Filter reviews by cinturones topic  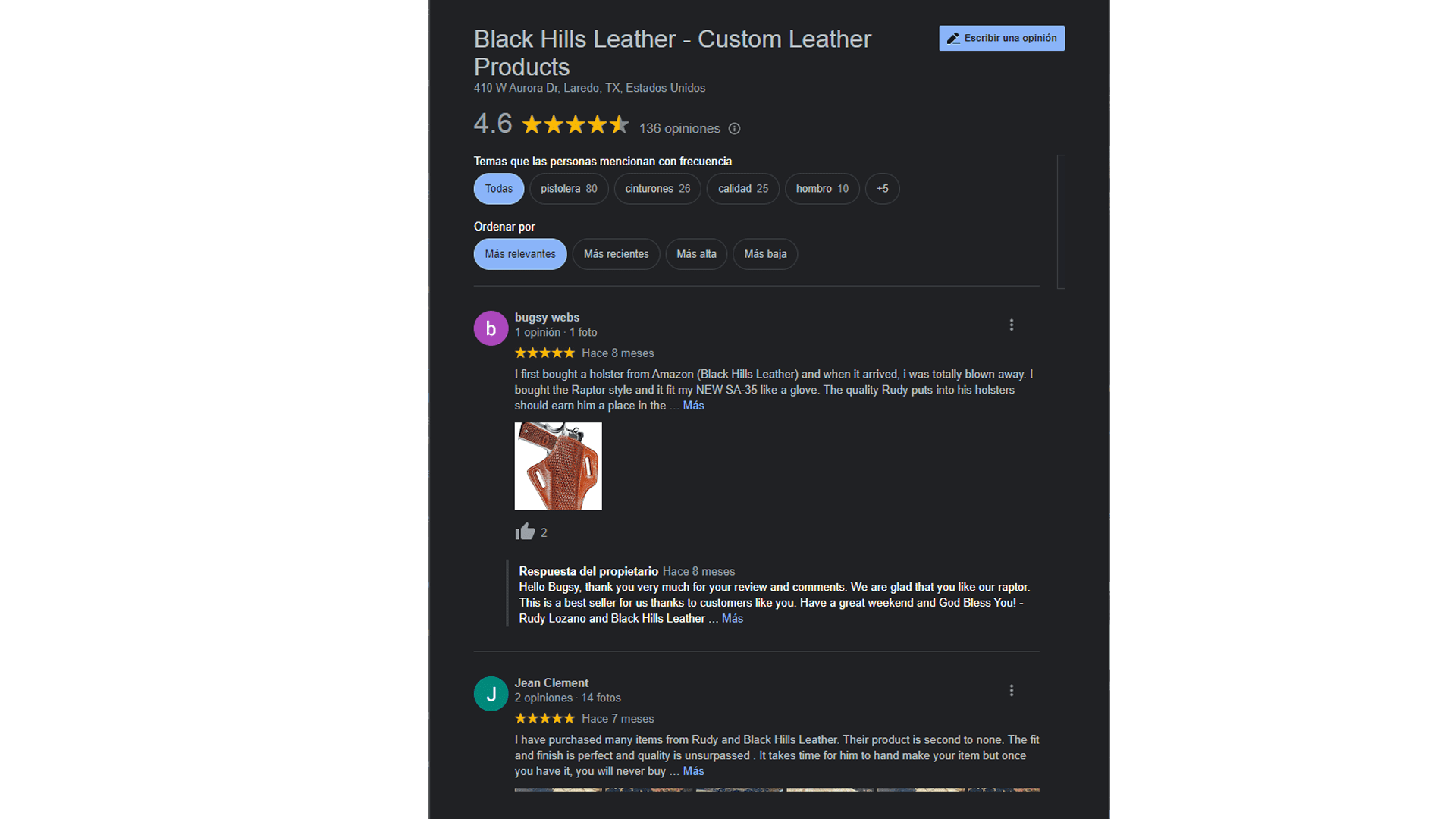pyautogui.click(x=657, y=189)
